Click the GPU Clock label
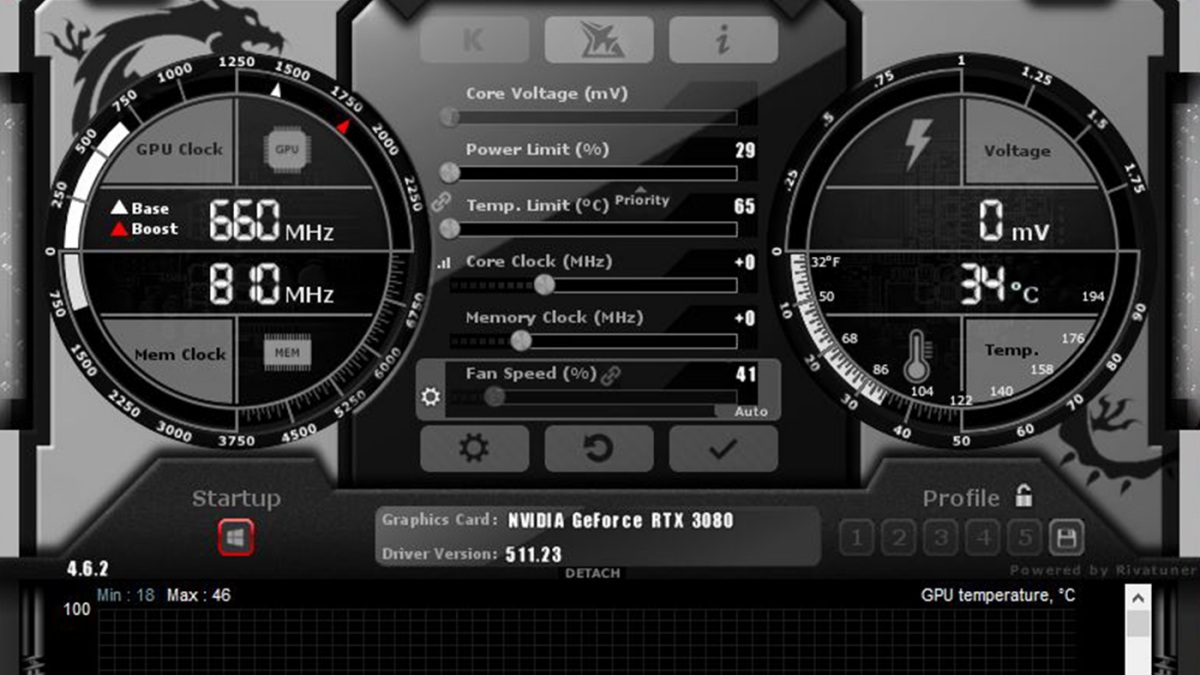The height and width of the screenshot is (675, 1200). pyautogui.click(x=180, y=149)
